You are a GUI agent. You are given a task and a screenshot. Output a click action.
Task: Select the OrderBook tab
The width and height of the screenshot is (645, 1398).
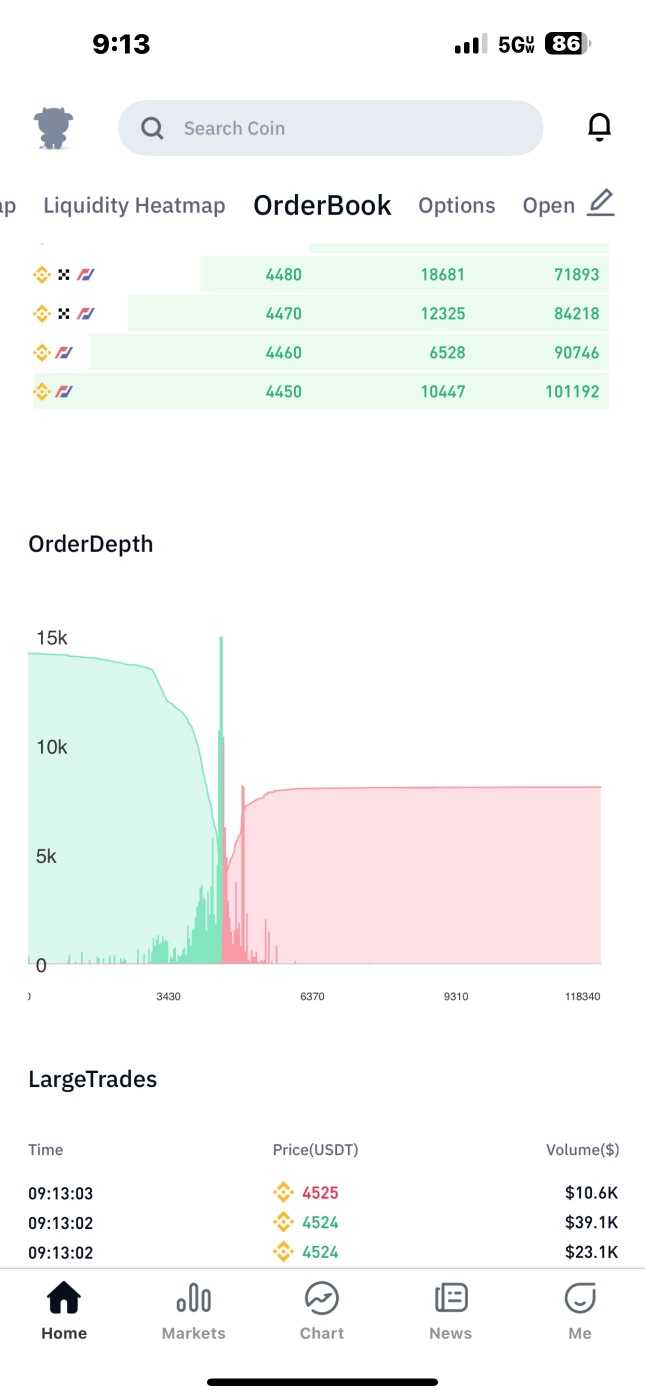tap(322, 206)
